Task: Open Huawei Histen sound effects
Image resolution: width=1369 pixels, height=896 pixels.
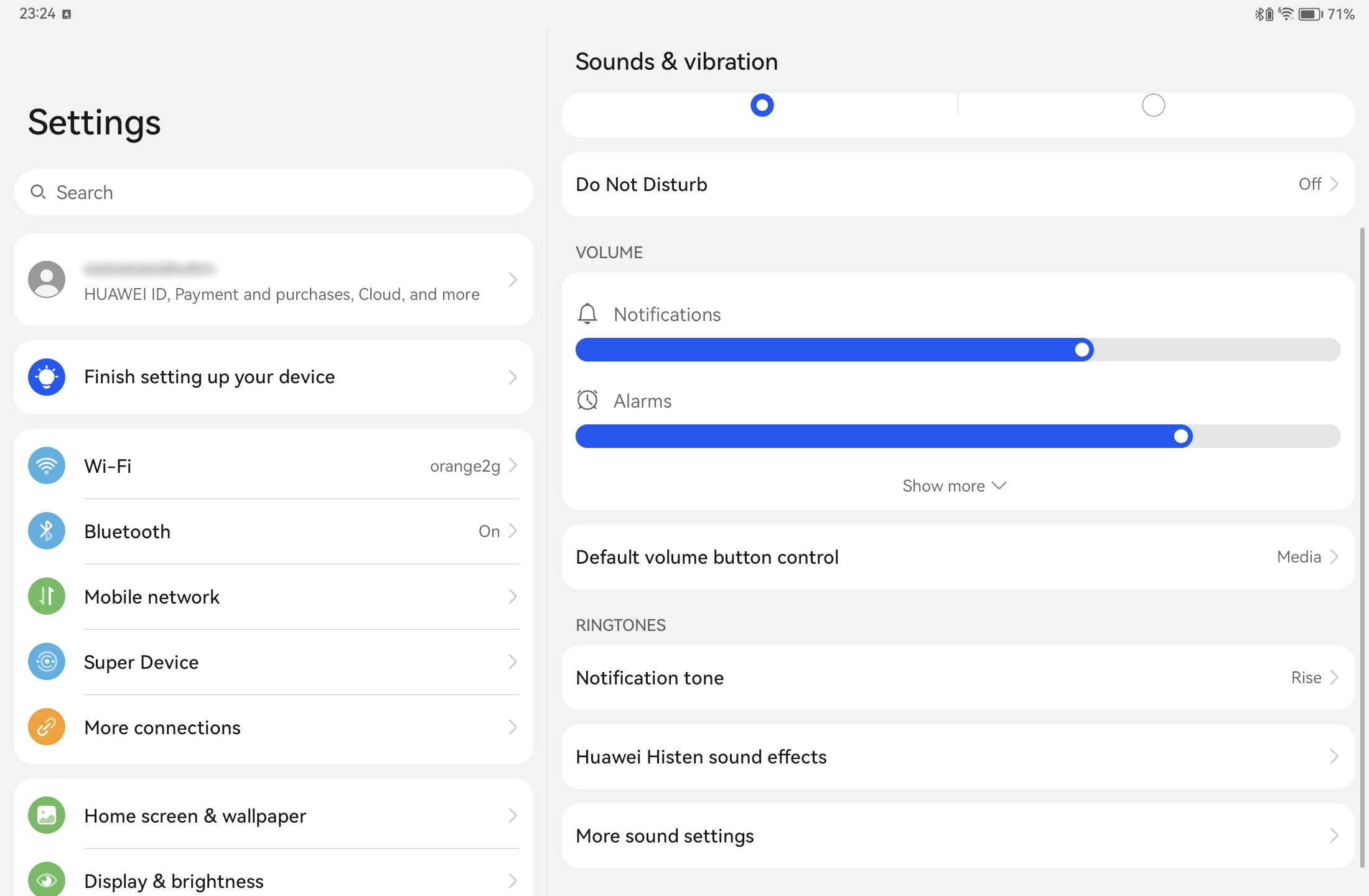Action: click(x=958, y=757)
